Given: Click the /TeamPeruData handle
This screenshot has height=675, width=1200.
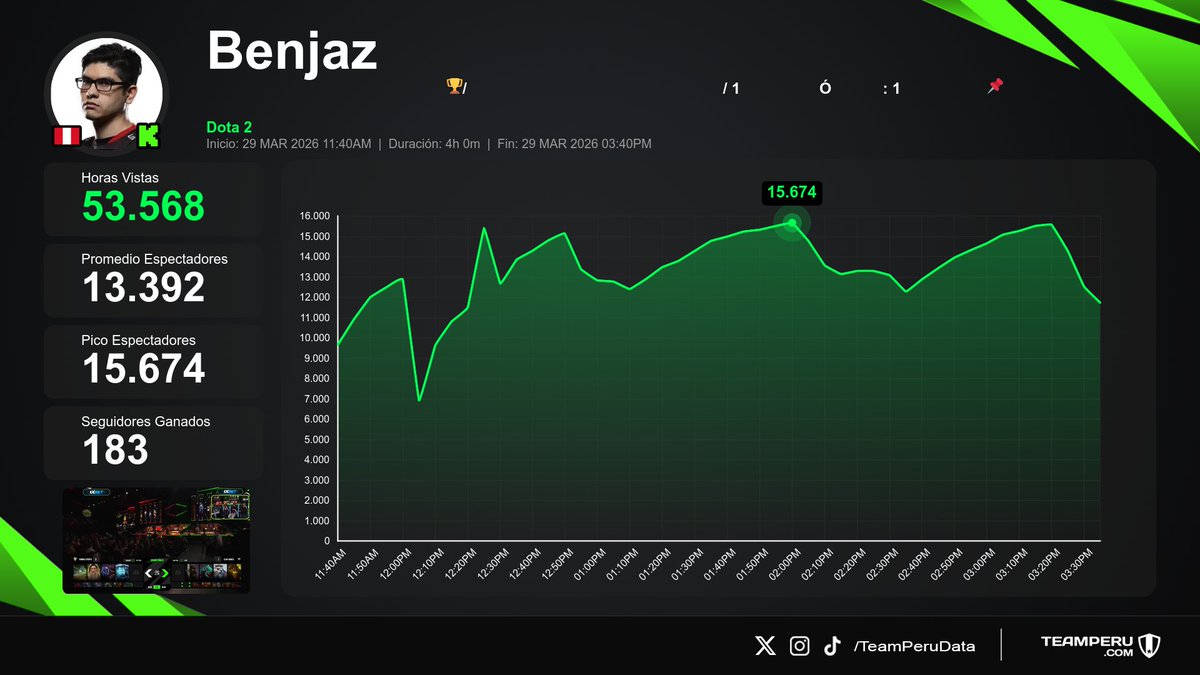Looking at the screenshot, I should 914,646.
